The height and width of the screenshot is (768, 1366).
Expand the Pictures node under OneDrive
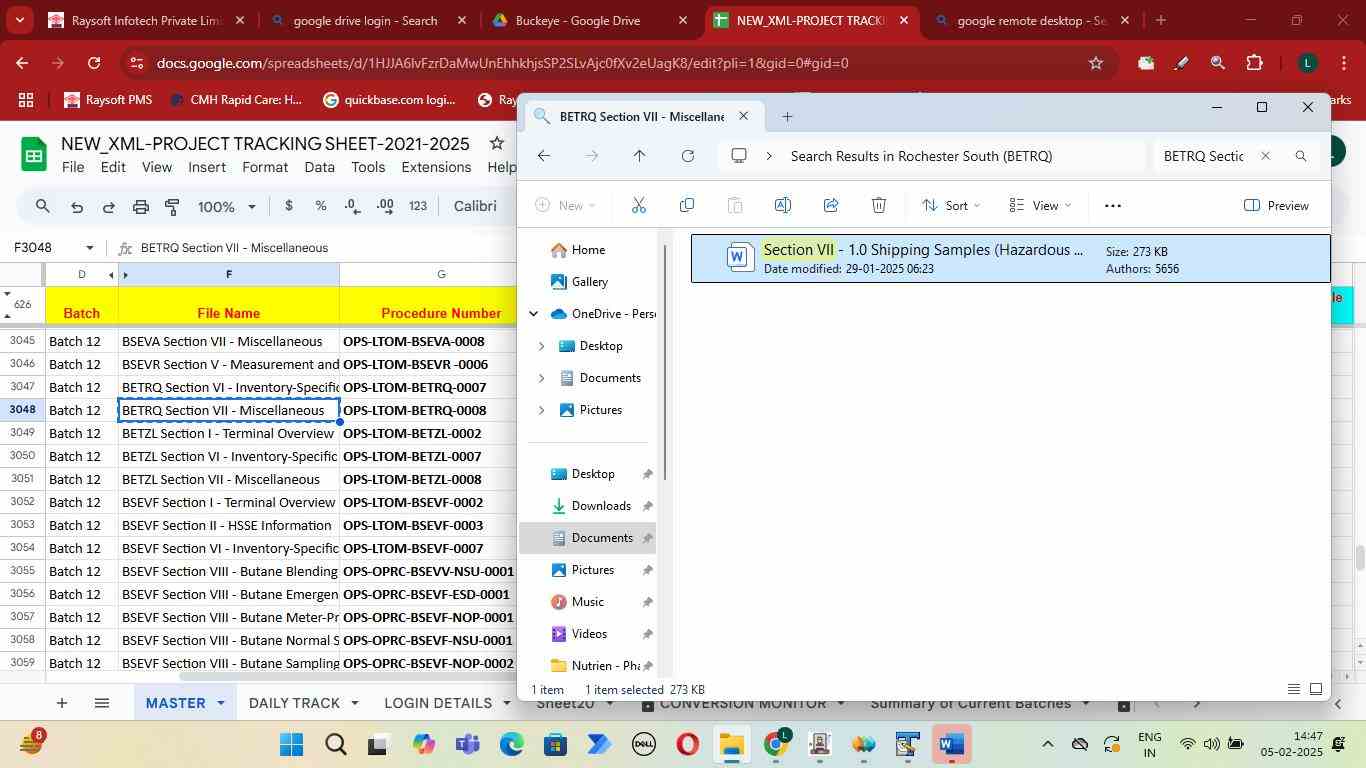tap(541, 410)
